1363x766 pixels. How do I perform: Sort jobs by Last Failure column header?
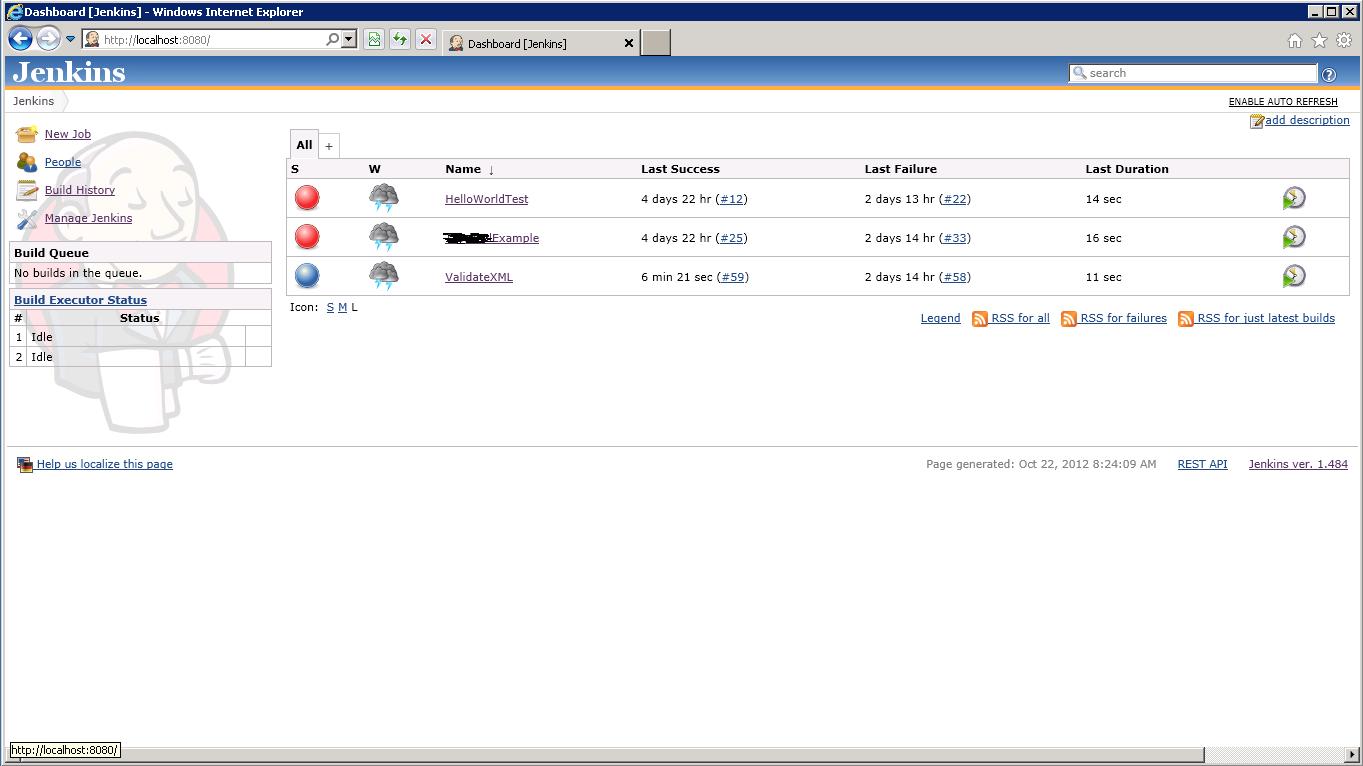coord(901,169)
